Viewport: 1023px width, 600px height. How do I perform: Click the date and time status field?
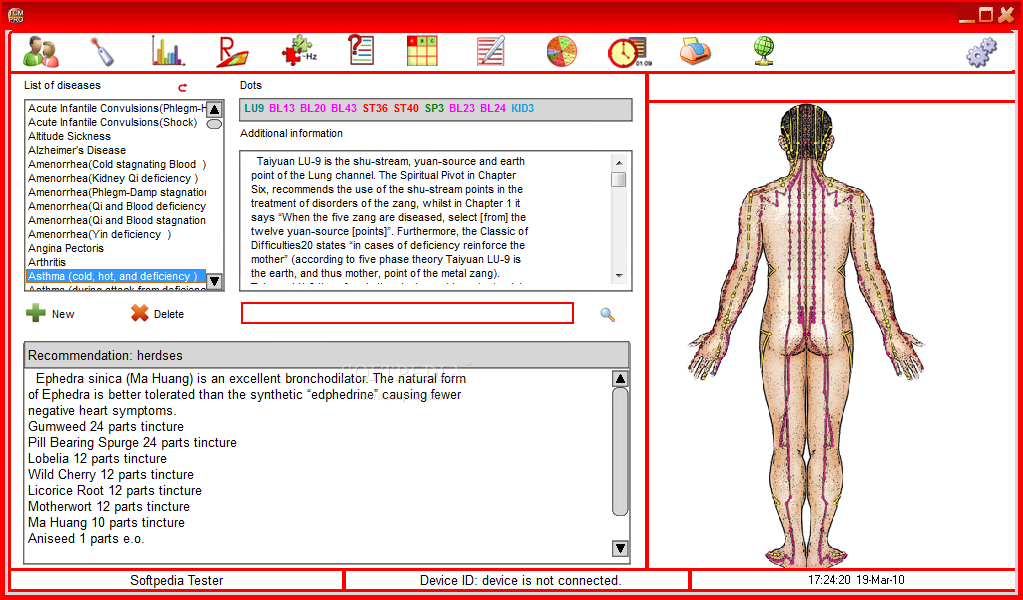tap(856, 579)
